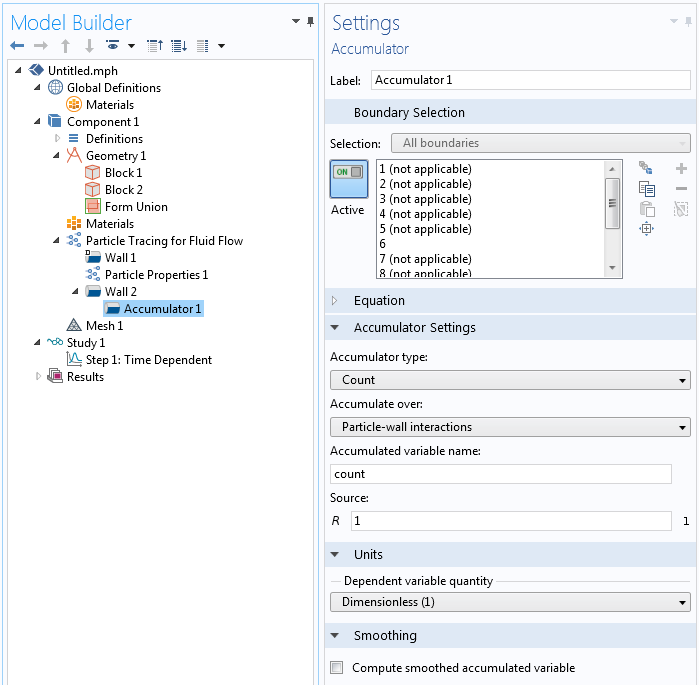Click the Label field Accumulator 1

click(x=530, y=80)
